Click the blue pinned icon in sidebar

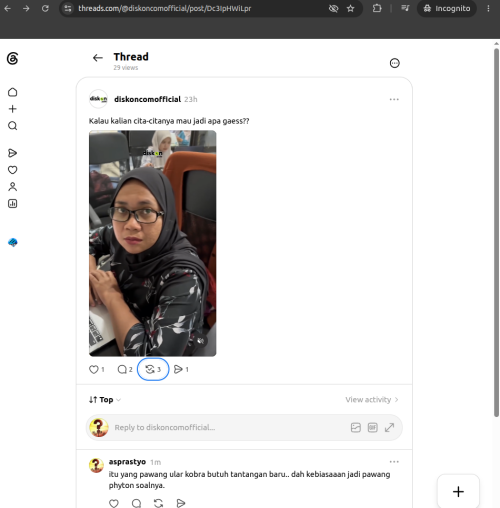13,242
